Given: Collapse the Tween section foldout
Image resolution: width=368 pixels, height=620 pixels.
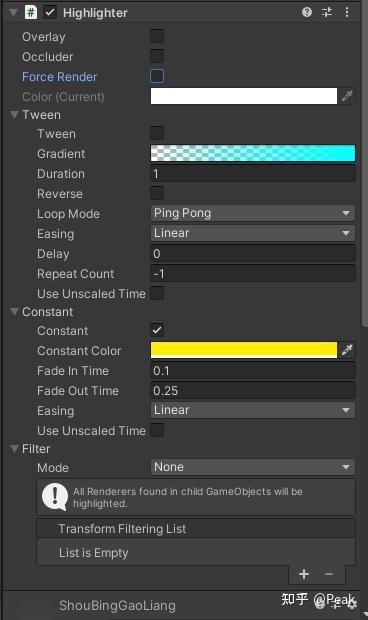Looking at the screenshot, I should point(15,115).
